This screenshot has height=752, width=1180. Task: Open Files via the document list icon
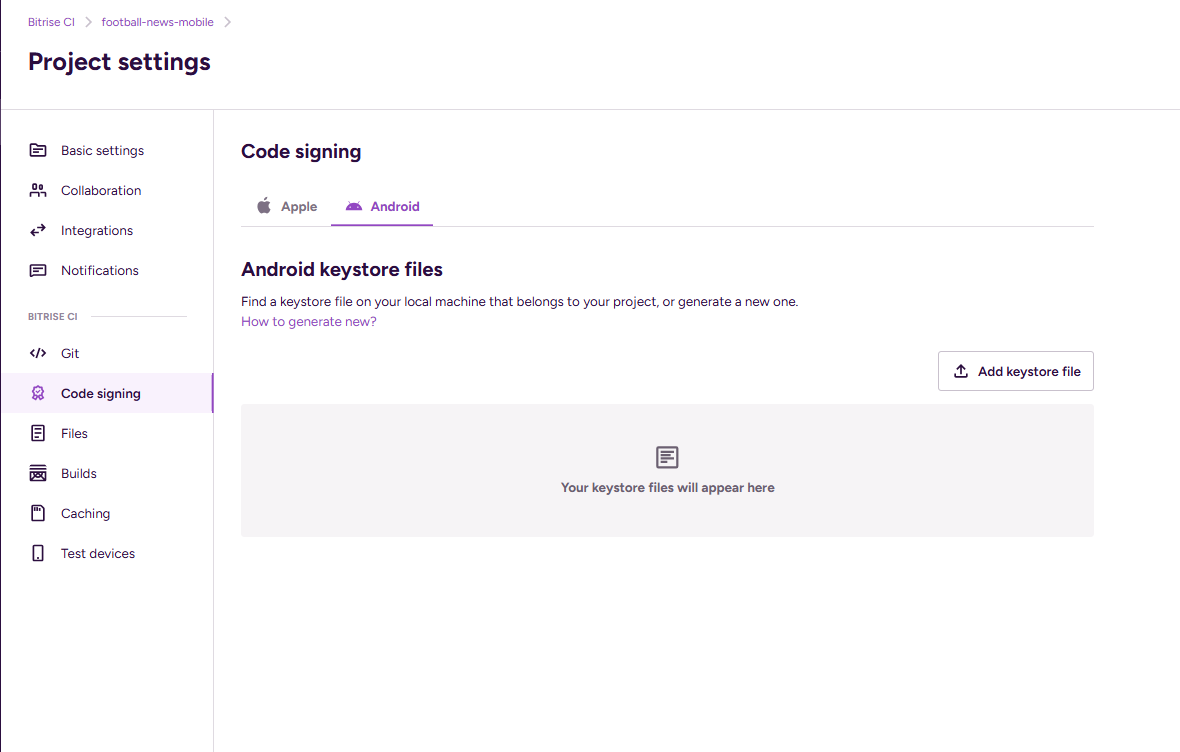37,433
